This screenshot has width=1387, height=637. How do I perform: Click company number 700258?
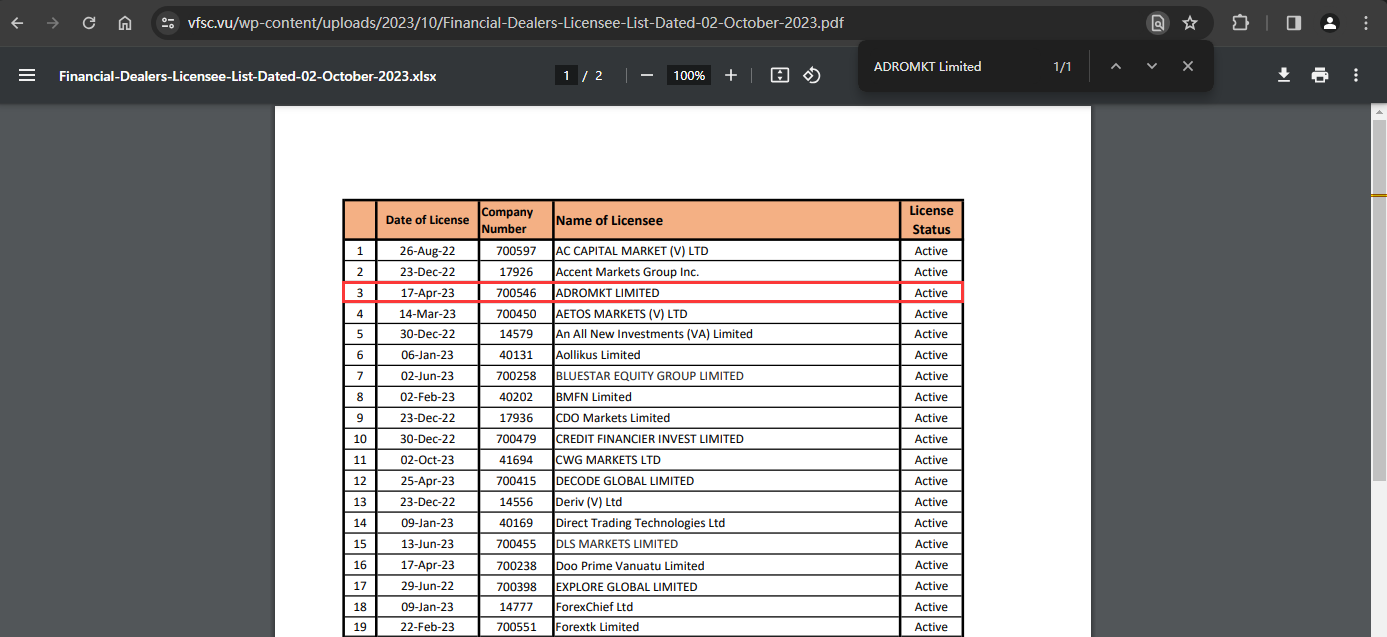pos(516,376)
